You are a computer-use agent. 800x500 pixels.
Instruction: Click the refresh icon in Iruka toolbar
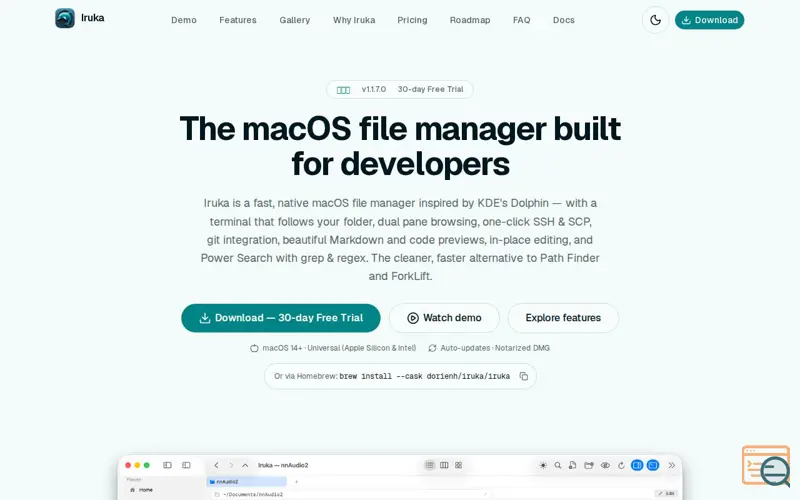coord(621,465)
